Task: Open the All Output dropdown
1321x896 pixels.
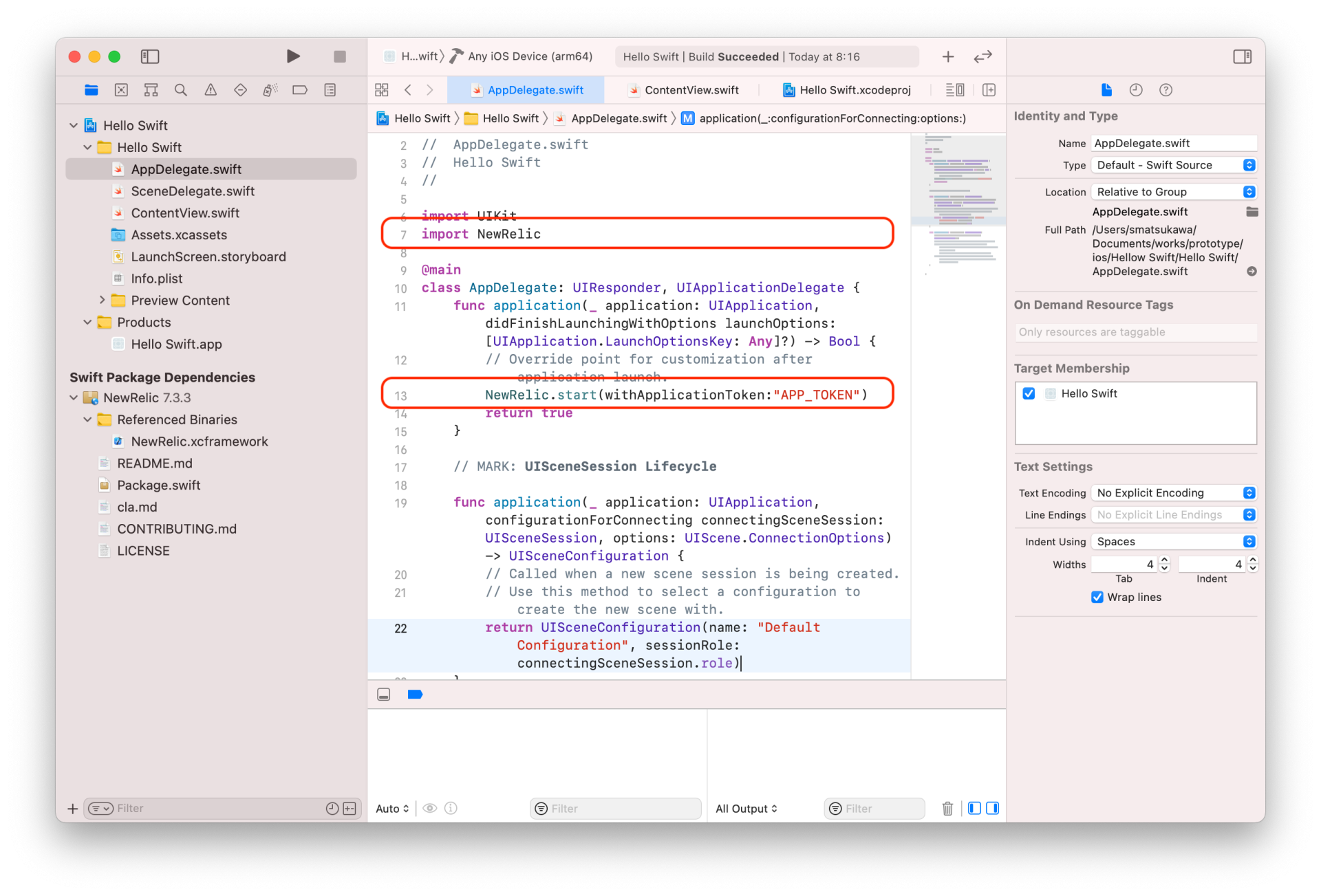Action: [x=747, y=808]
